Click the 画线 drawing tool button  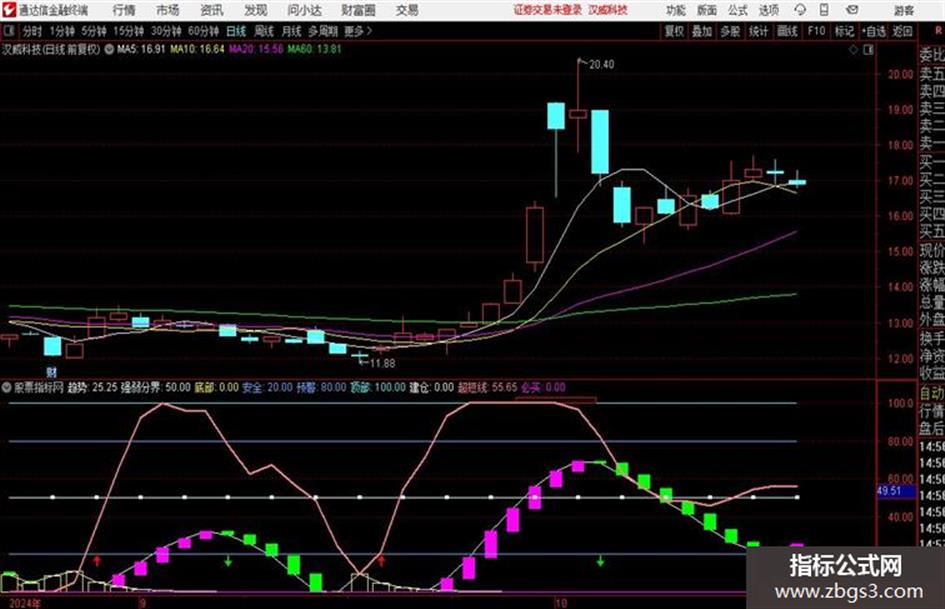[x=787, y=31]
